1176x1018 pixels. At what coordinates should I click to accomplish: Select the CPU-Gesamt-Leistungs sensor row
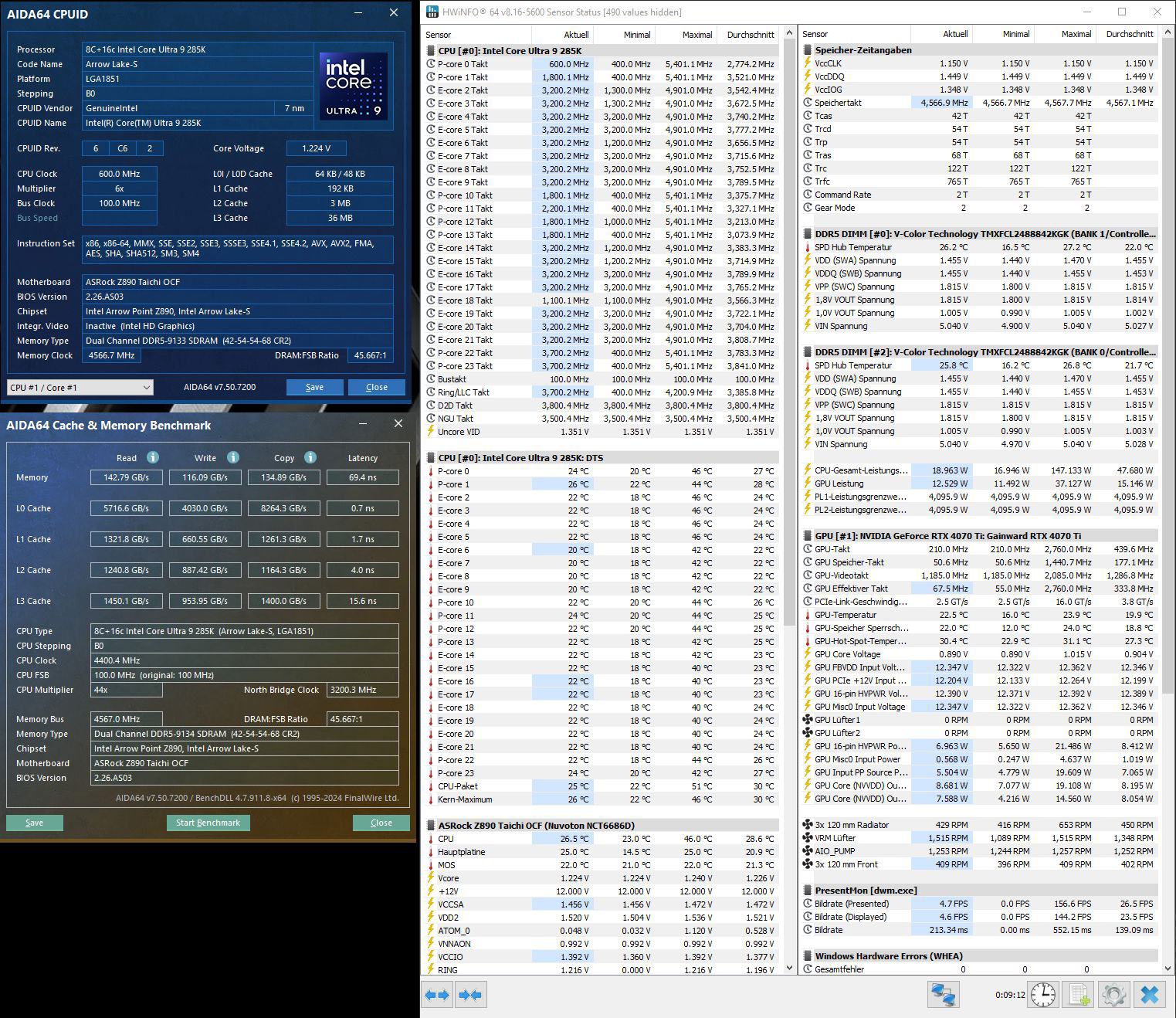tap(979, 470)
